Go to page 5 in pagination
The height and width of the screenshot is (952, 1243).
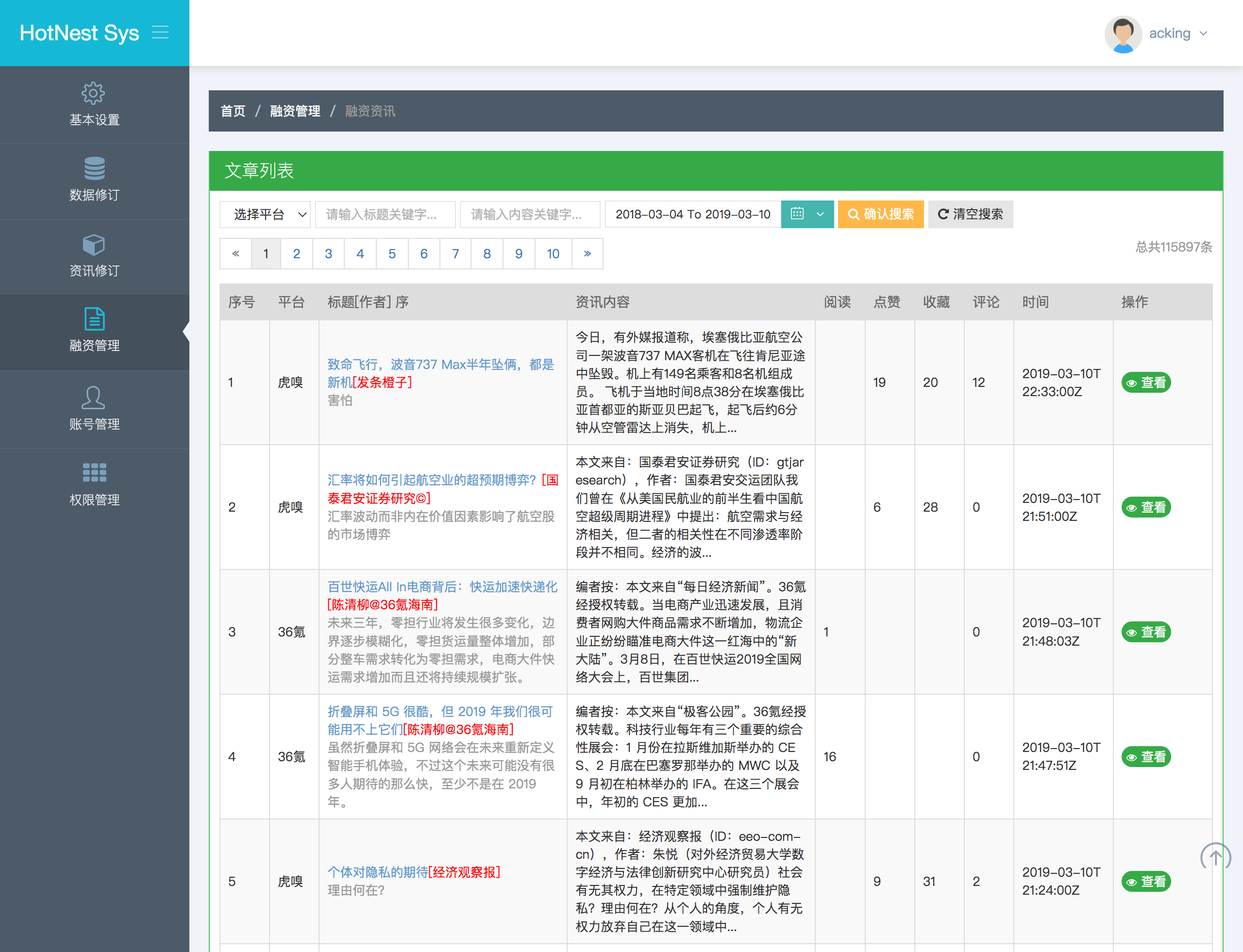[x=392, y=254]
